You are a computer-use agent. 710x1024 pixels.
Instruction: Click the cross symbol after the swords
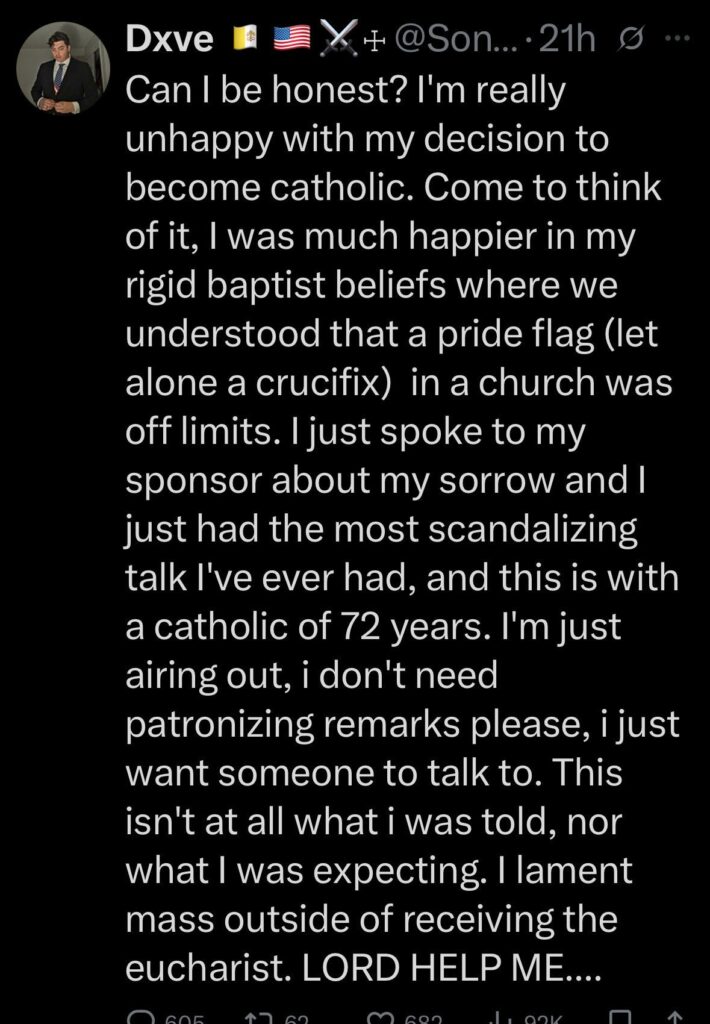(x=375, y=39)
